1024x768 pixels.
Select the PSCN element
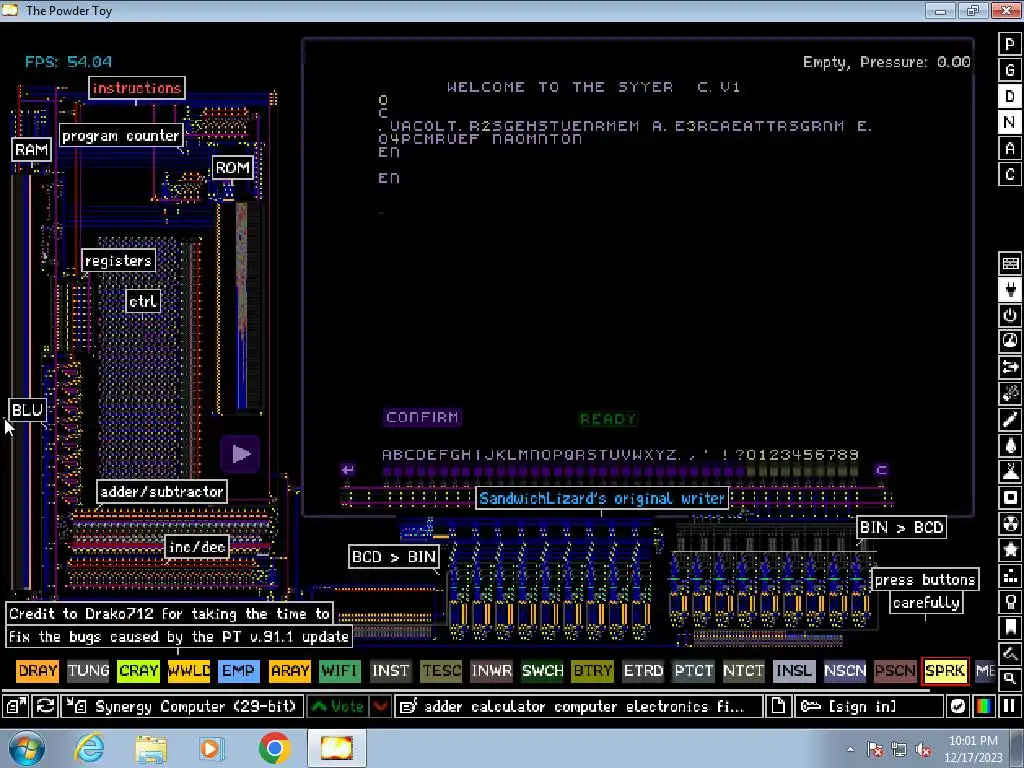click(x=895, y=671)
